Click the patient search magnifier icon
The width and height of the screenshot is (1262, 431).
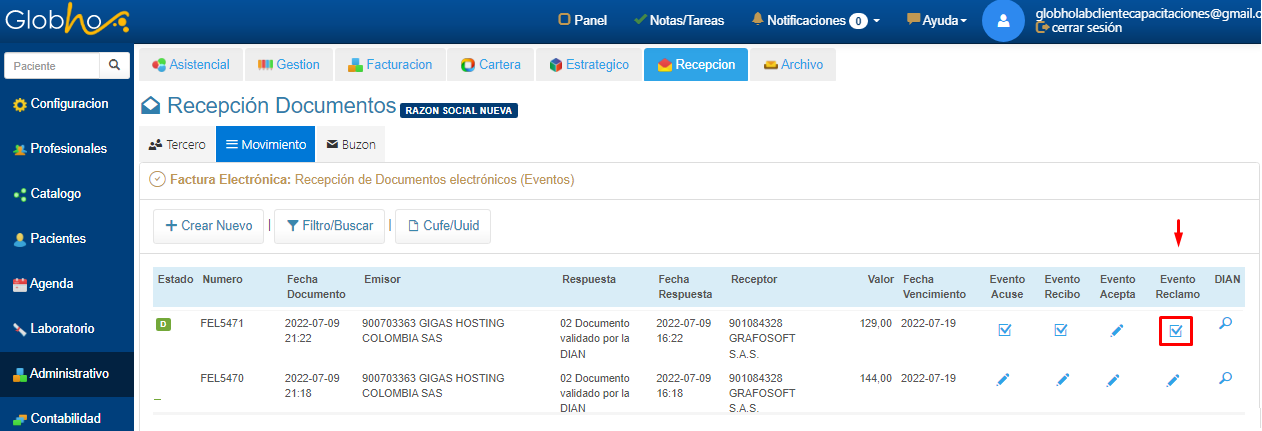click(x=115, y=66)
